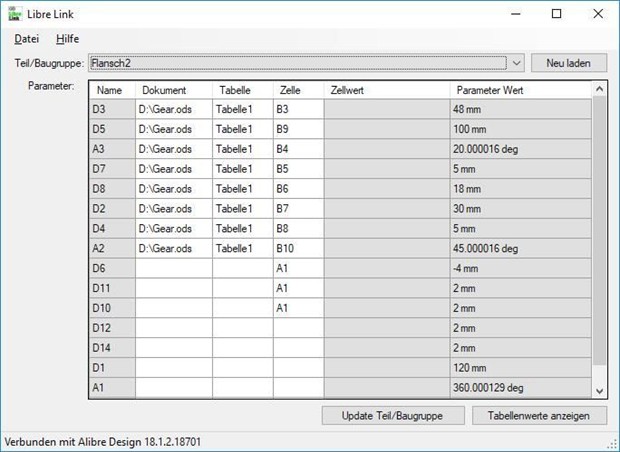Minimize the Libre Link window
The width and height of the screenshot is (620, 452).
pos(516,14)
